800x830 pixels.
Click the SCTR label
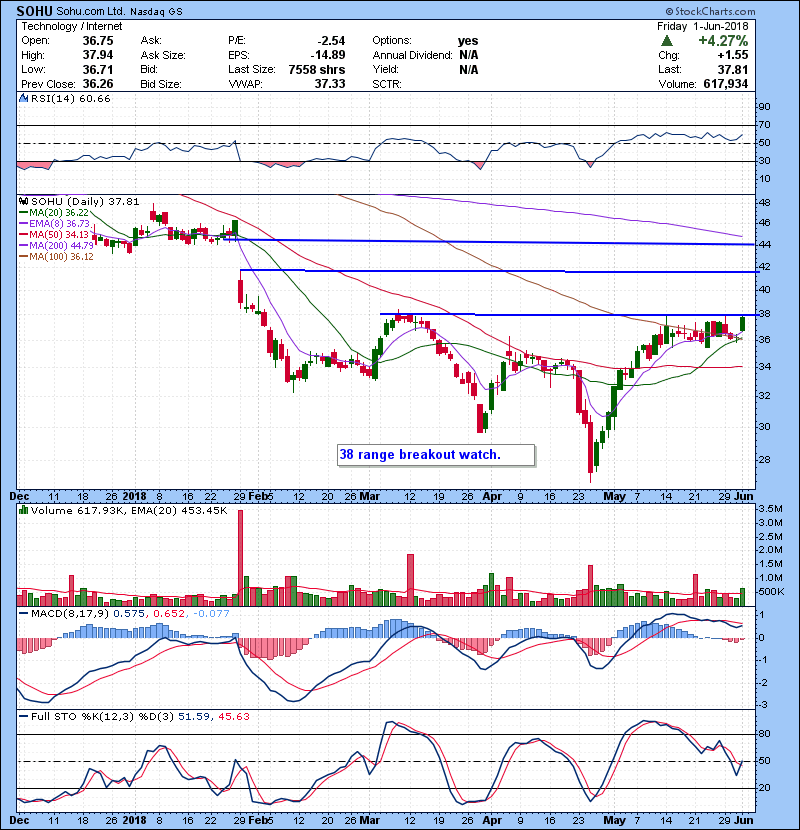click(x=387, y=84)
